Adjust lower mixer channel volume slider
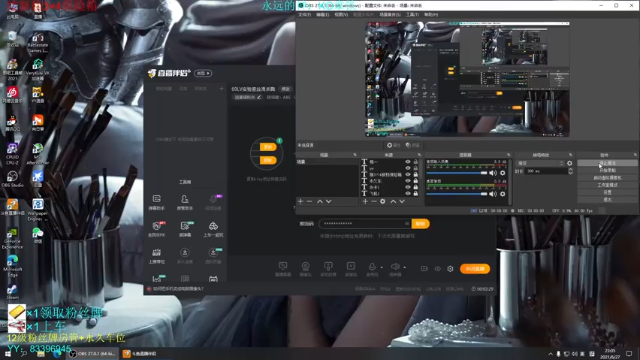 456,194
